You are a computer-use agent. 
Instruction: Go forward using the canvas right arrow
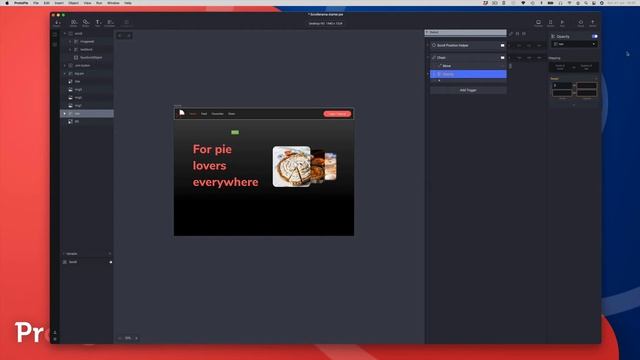click(x=129, y=36)
